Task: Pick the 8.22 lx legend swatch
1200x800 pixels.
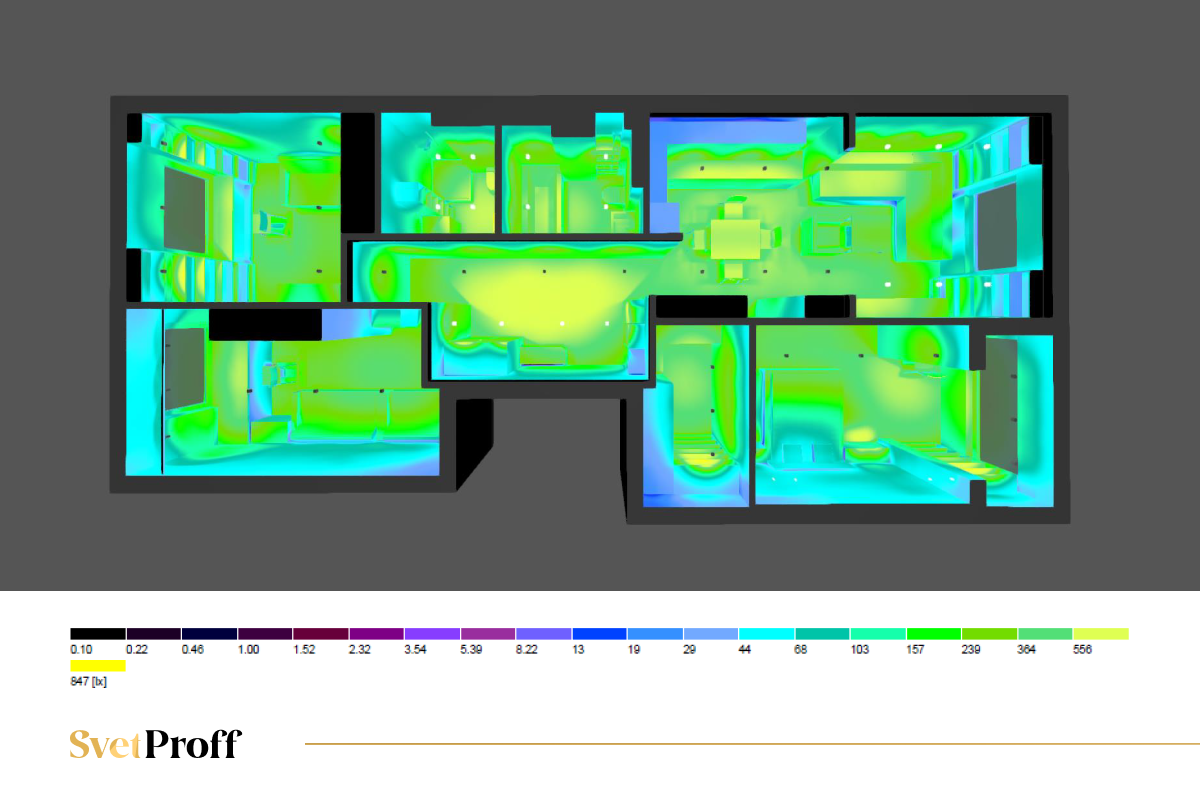Action: pyautogui.click(x=544, y=634)
